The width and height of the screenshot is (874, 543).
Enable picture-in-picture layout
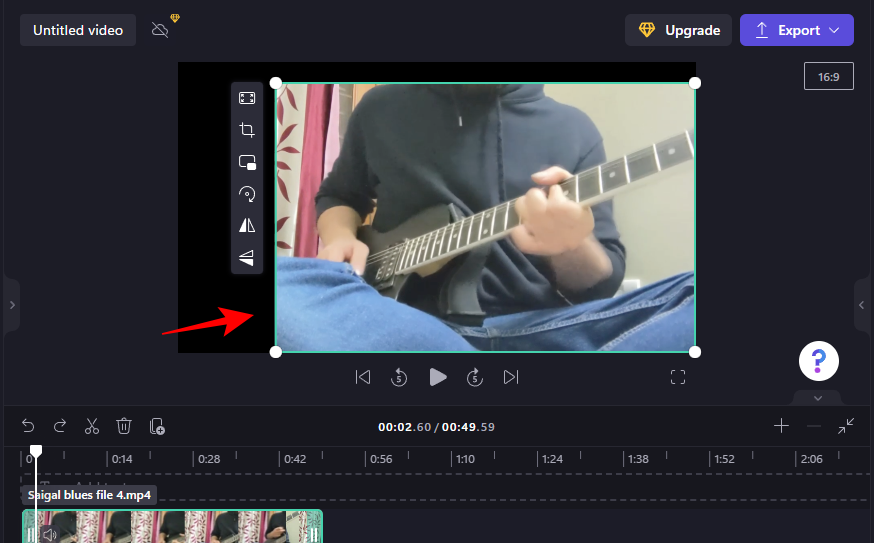tap(247, 162)
